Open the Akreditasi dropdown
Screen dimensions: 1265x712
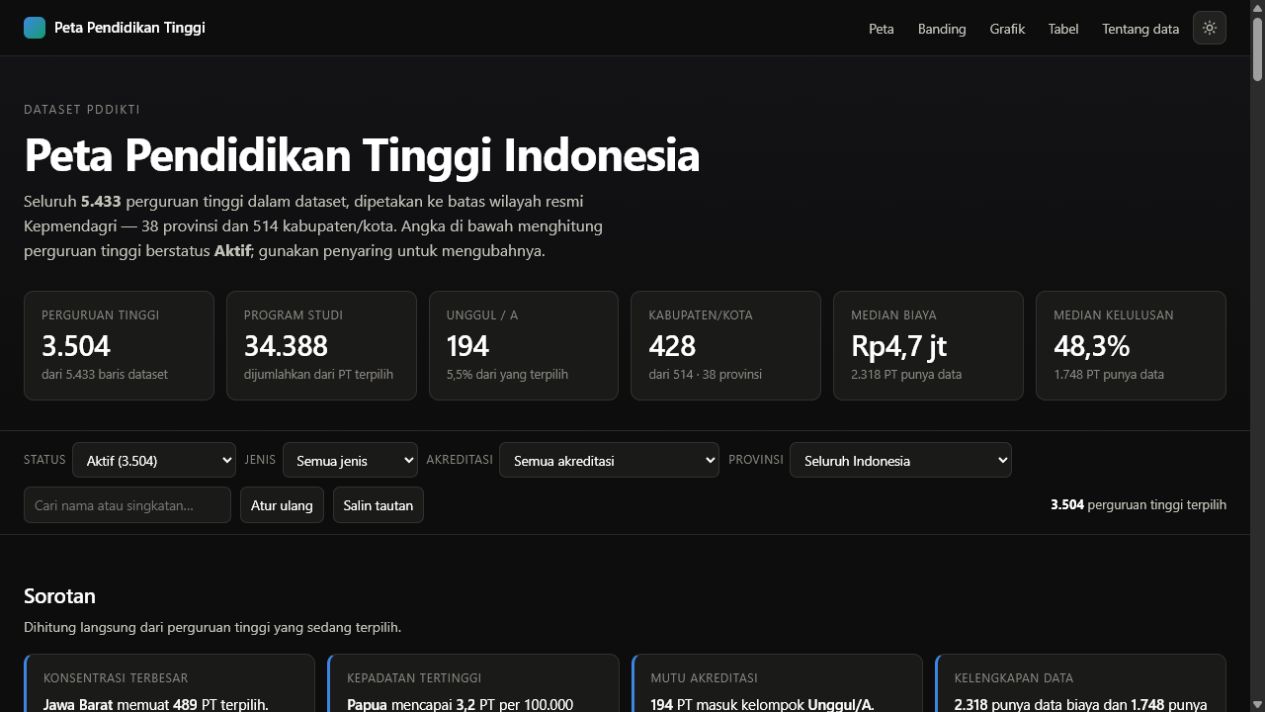(609, 460)
